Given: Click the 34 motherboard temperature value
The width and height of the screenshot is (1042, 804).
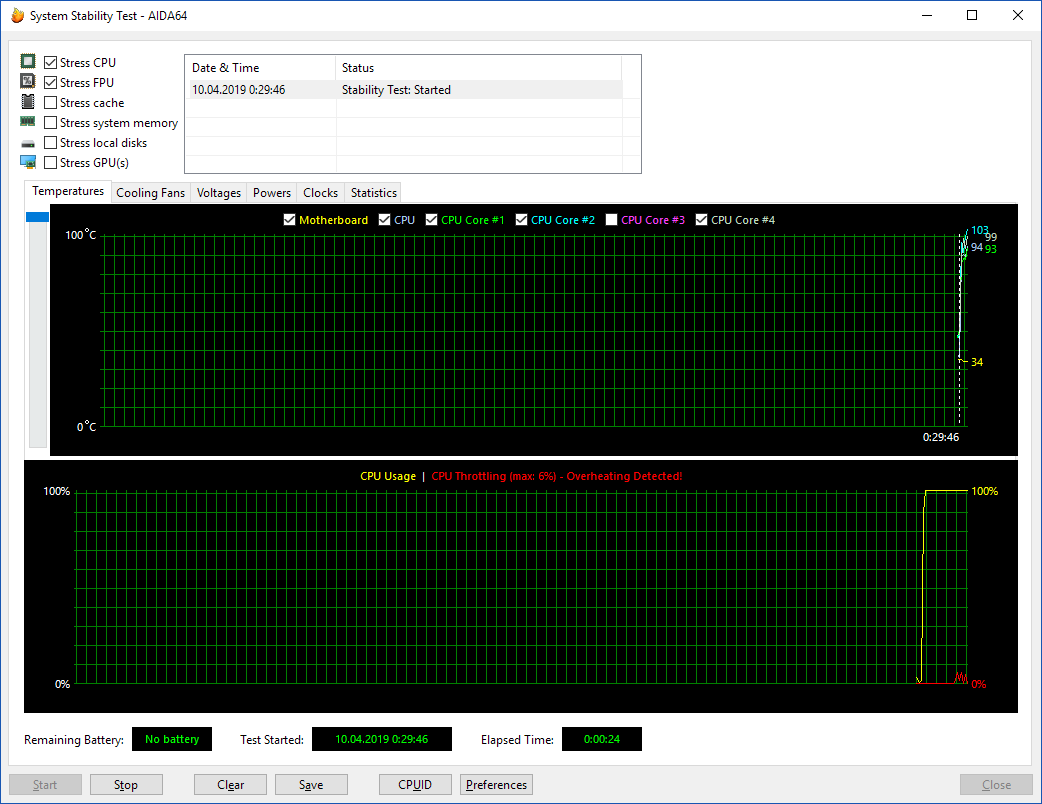Looking at the screenshot, I should coord(977,362).
